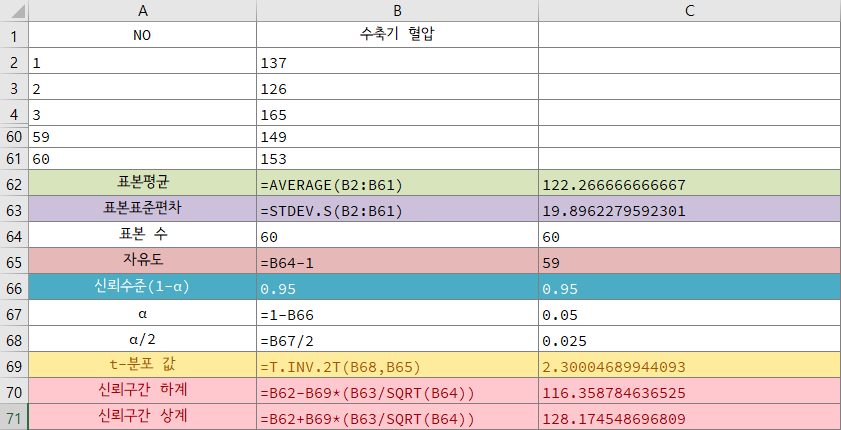The image size is (841, 430).
Task: Click the 표본표준편차 label cell
Action: [x=143, y=209]
